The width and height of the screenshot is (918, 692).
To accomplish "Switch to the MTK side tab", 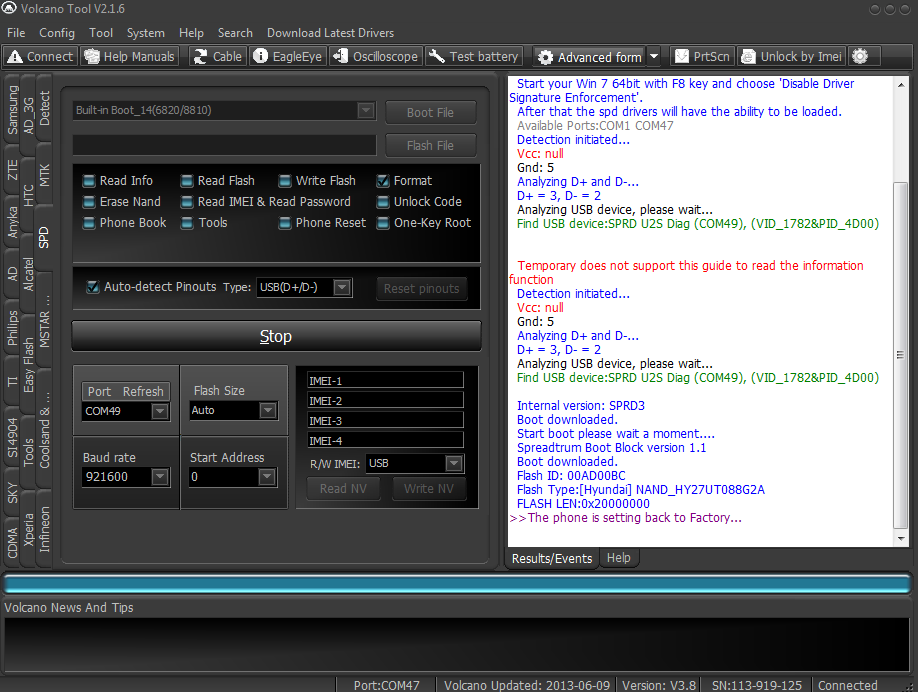I will pos(44,175).
